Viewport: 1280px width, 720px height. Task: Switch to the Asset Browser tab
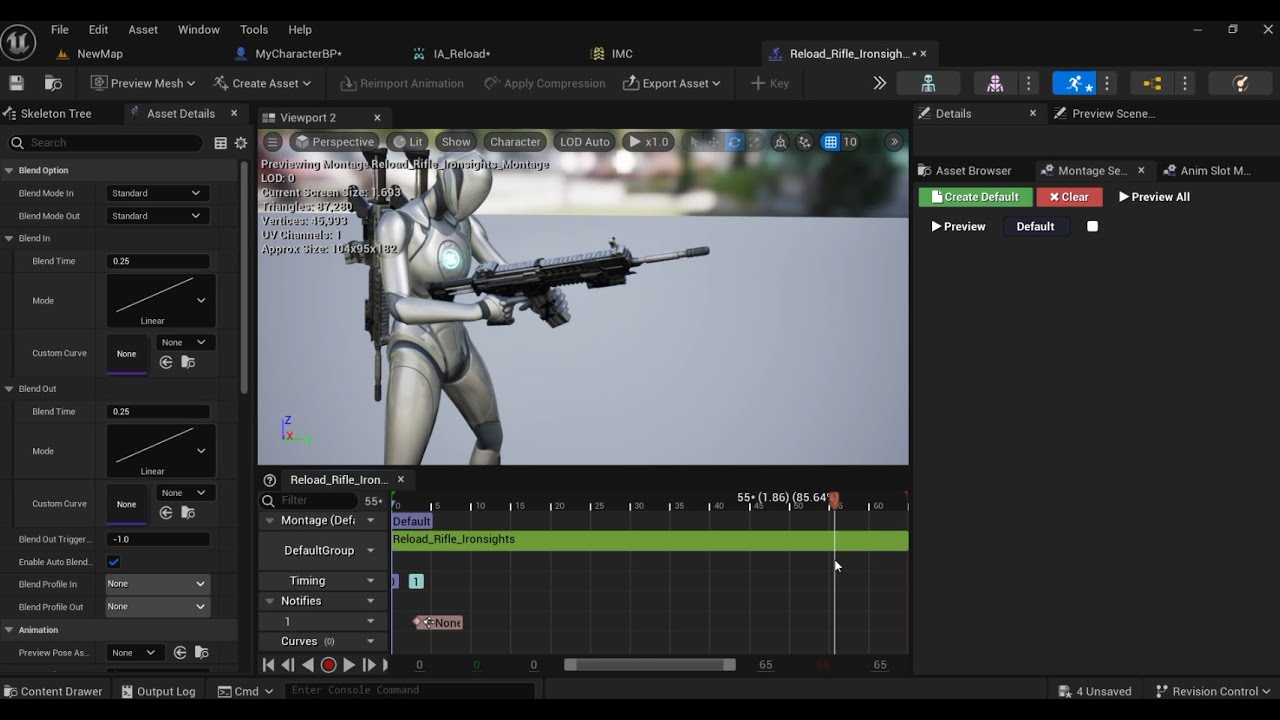pyautogui.click(x=973, y=171)
